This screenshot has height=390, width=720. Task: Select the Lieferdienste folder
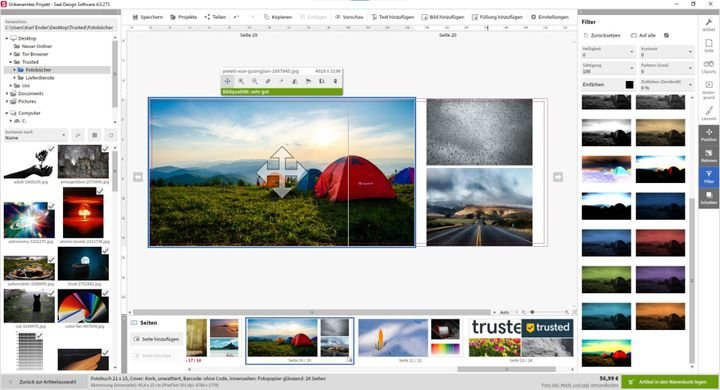[x=39, y=78]
